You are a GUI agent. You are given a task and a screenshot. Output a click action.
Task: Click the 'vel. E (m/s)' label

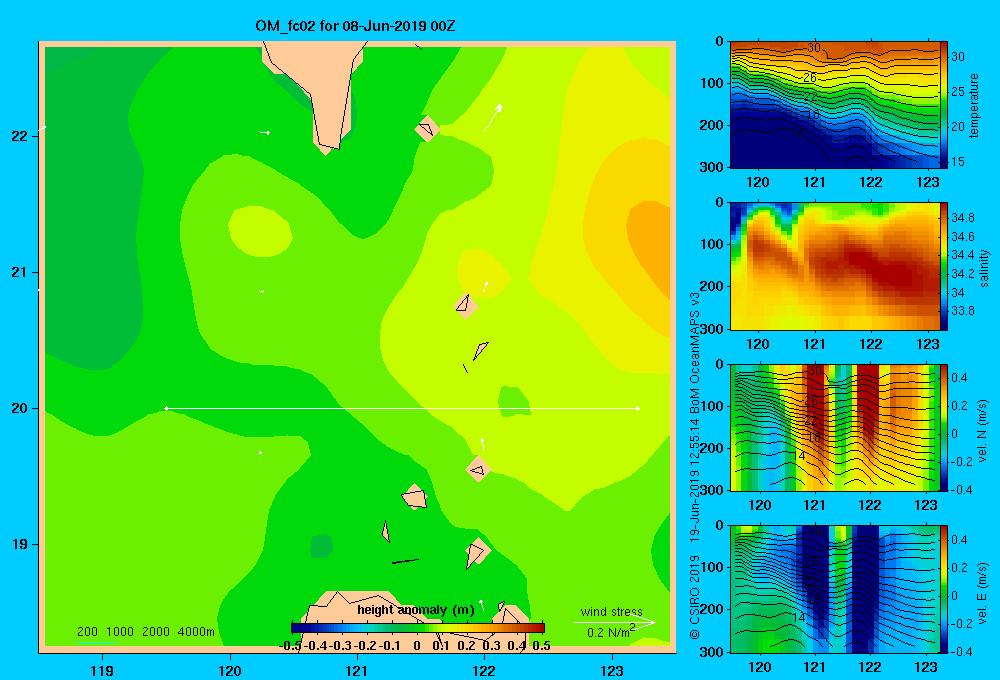[983, 592]
